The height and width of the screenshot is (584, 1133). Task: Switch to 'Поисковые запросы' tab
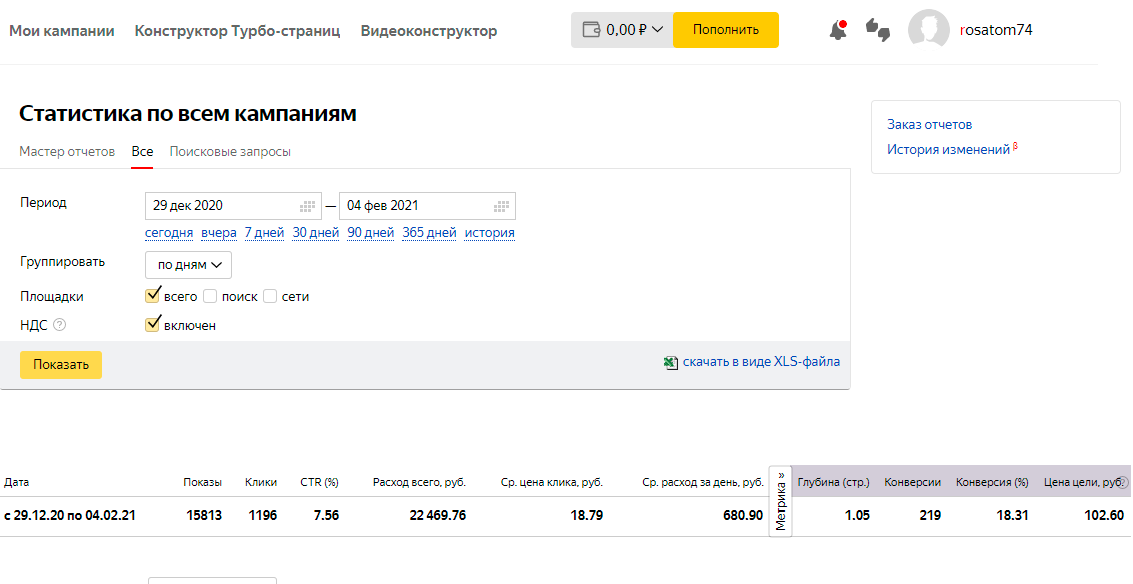tap(230, 152)
